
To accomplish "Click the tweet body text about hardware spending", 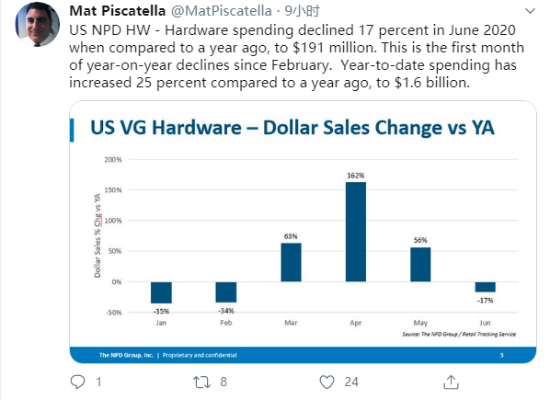I will click(x=296, y=56).
